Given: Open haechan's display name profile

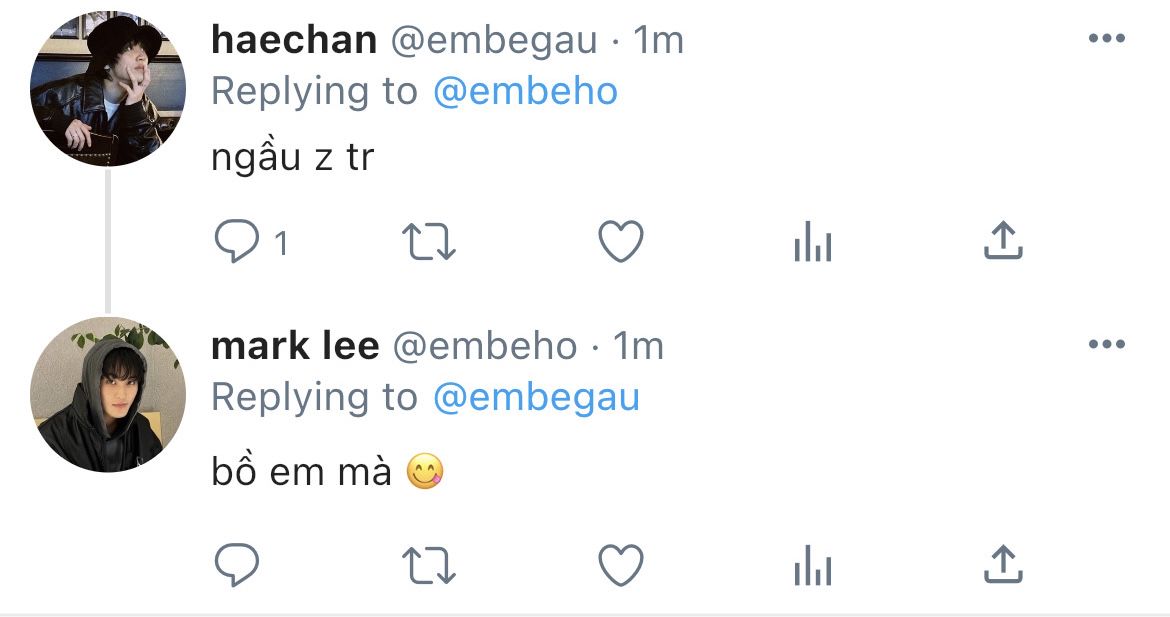Looking at the screenshot, I should tap(294, 40).
